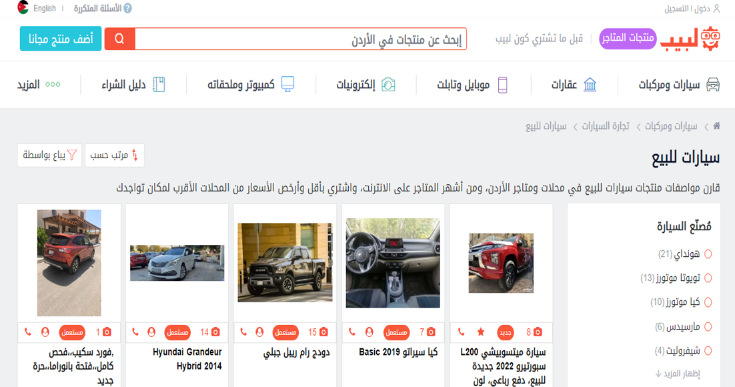Image resolution: width=735 pixels, height=387 pixels.
Task: Open كيا سيراتو Basic 2019 title
Action: (398, 352)
